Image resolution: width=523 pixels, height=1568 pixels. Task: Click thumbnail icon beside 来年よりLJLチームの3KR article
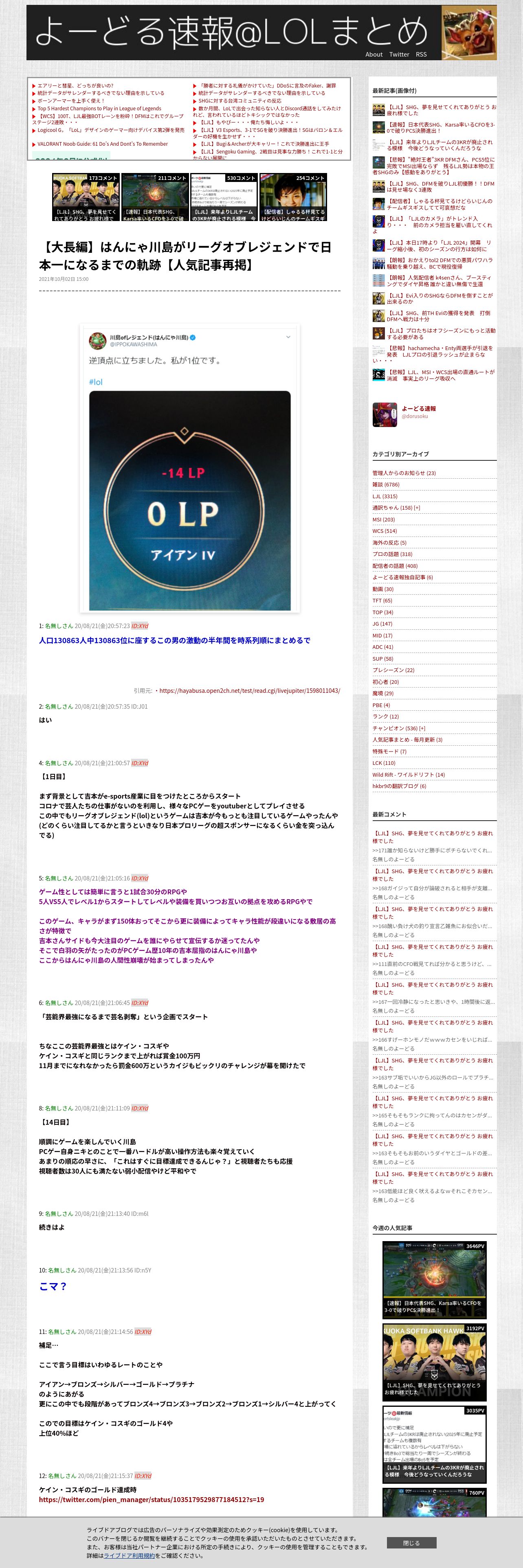tap(378, 145)
